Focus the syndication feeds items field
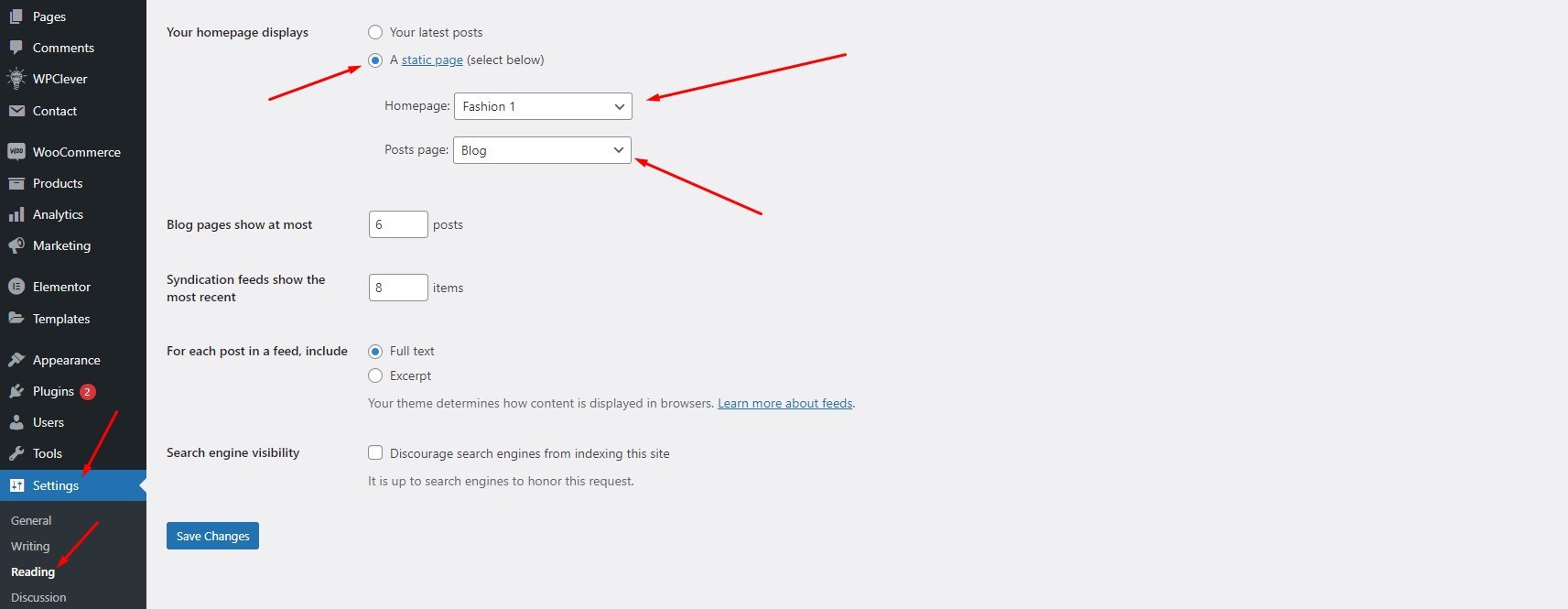Image resolution: width=1568 pixels, height=609 pixels. tap(398, 288)
